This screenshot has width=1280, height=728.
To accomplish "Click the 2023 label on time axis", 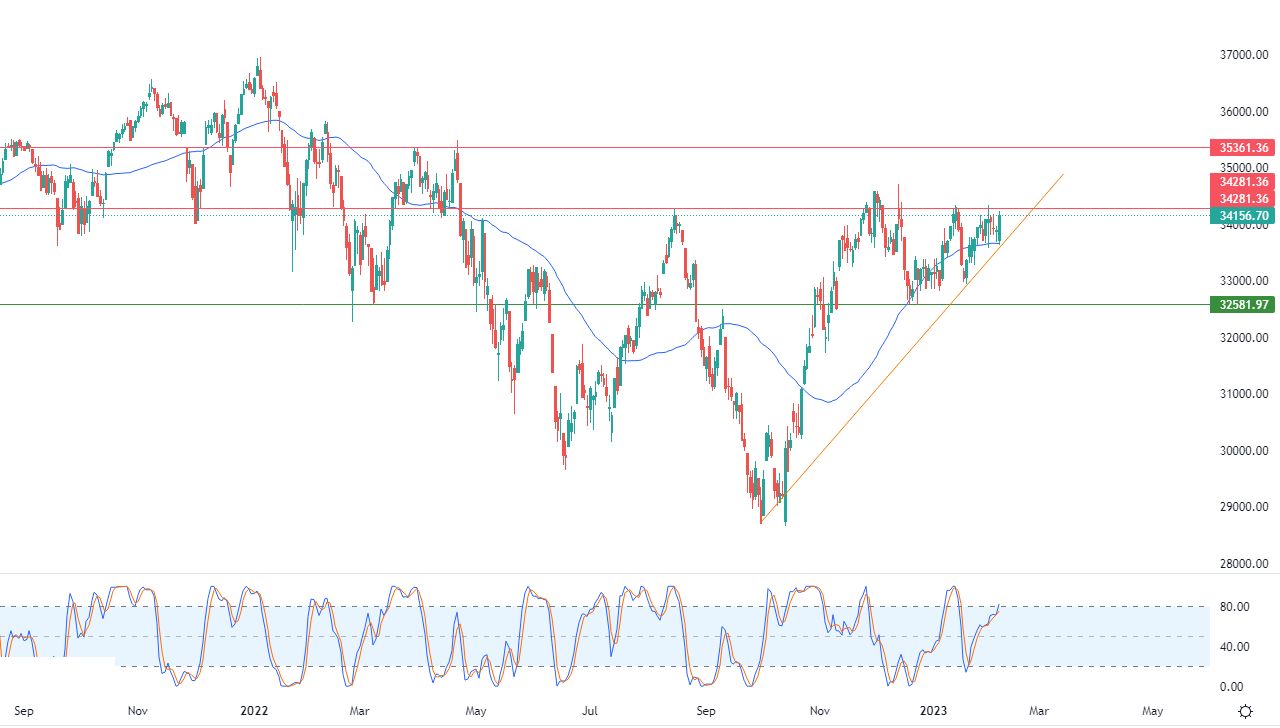I will coord(931,711).
